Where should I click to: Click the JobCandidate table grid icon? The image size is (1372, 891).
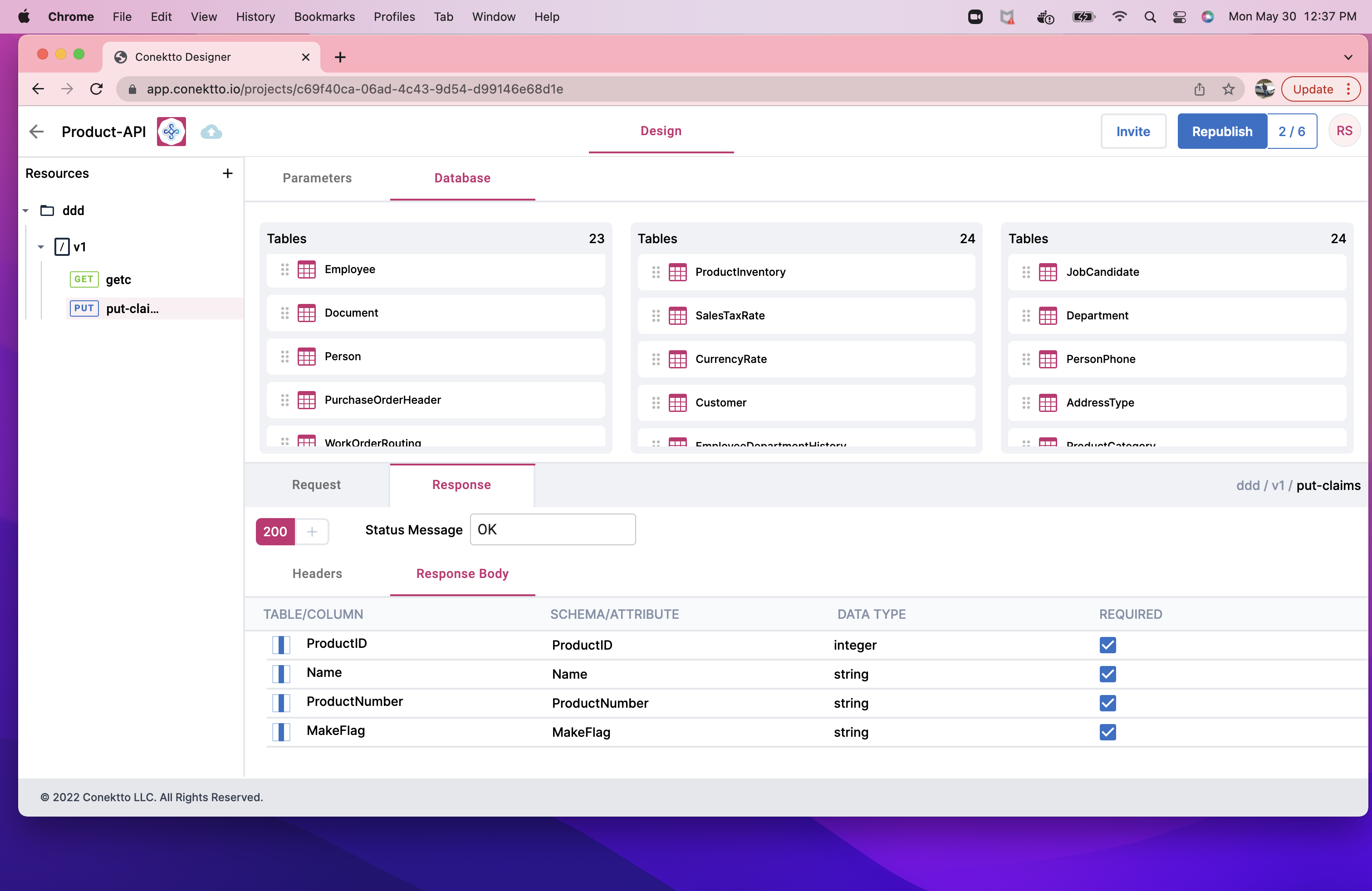[1048, 272]
